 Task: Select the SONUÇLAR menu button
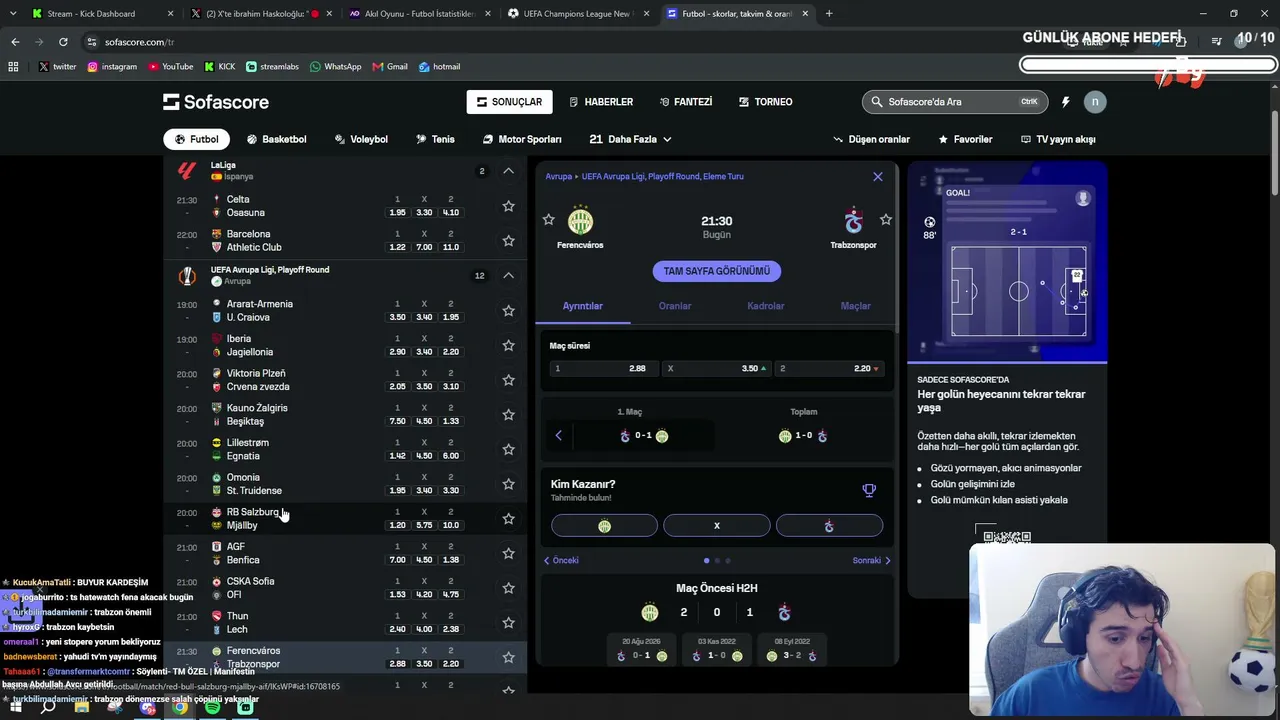pos(509,102)
